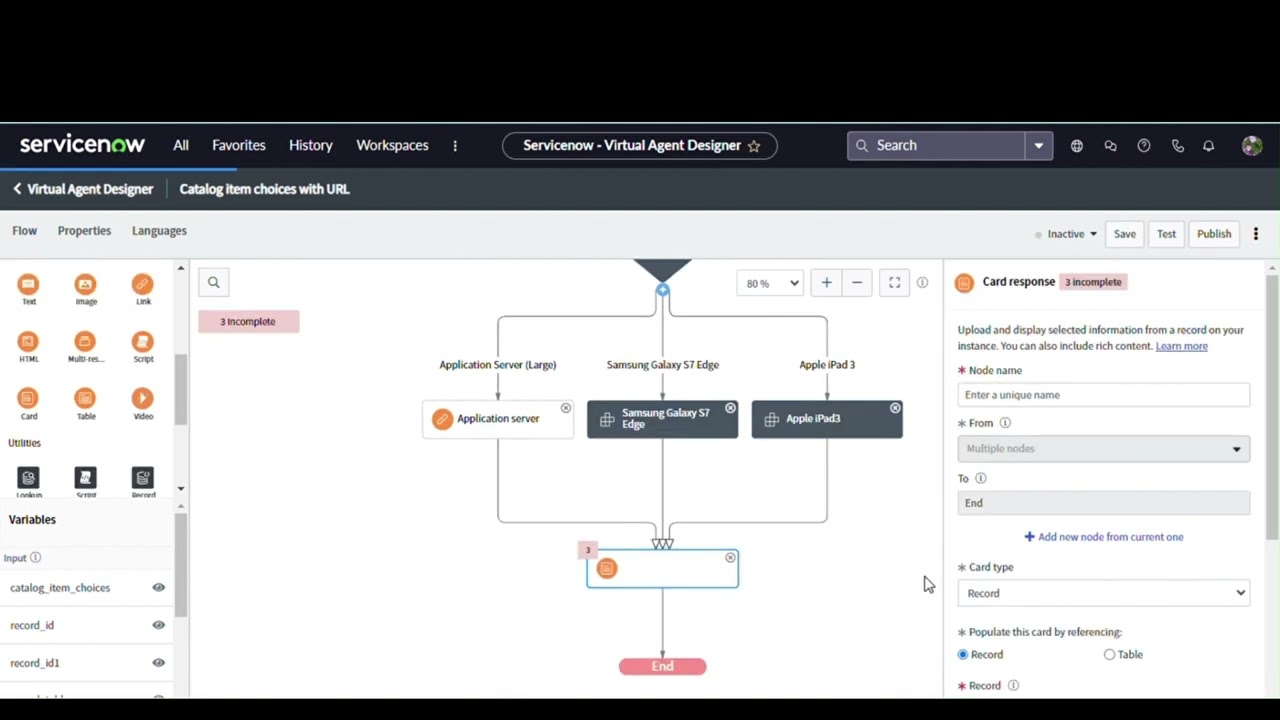The image size is (1280, 720).
Task: Open the Workspaces menu
Action: click(x=392, y=145)
